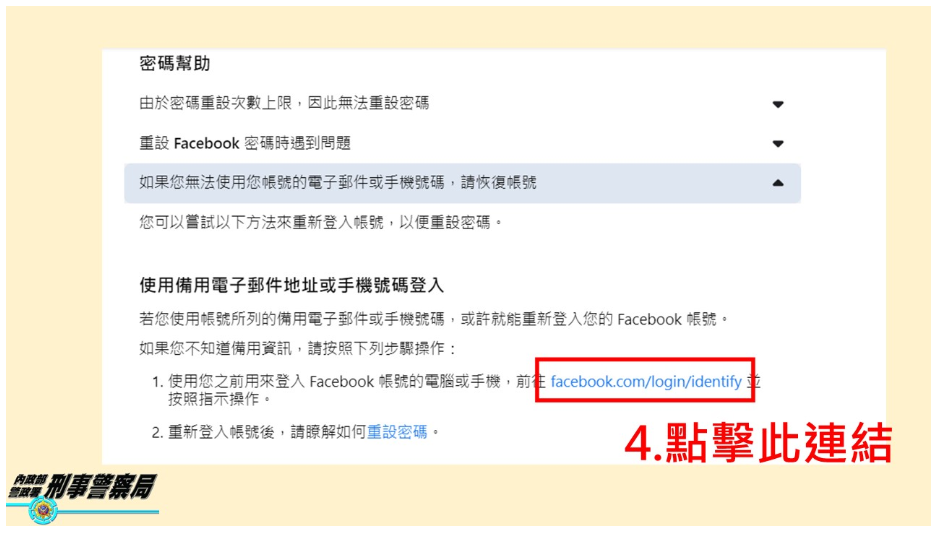Open the 重設密碼 link
937x533 pixels.
397,432
